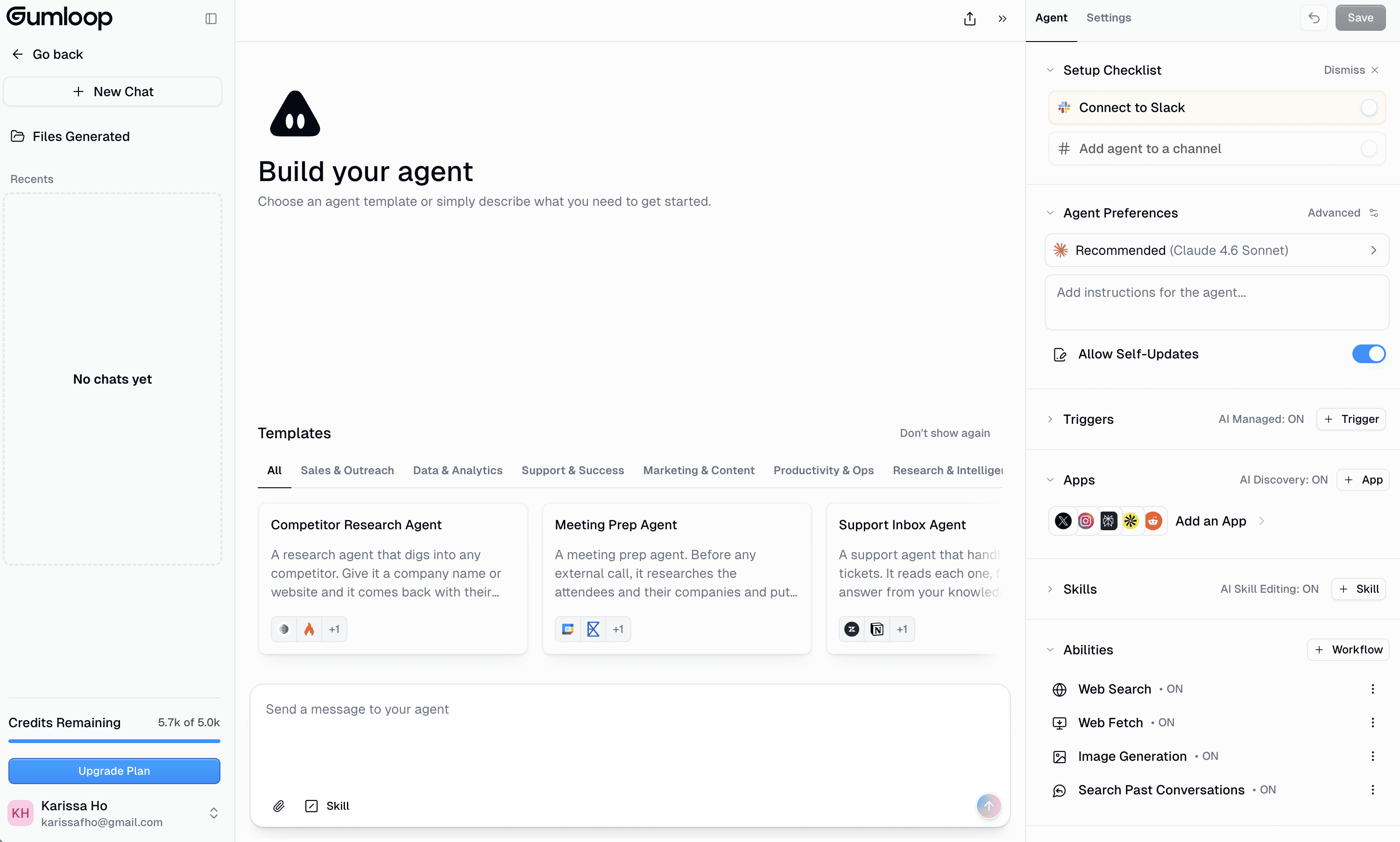Expand the account switcher for Karissa Ho

213,813
